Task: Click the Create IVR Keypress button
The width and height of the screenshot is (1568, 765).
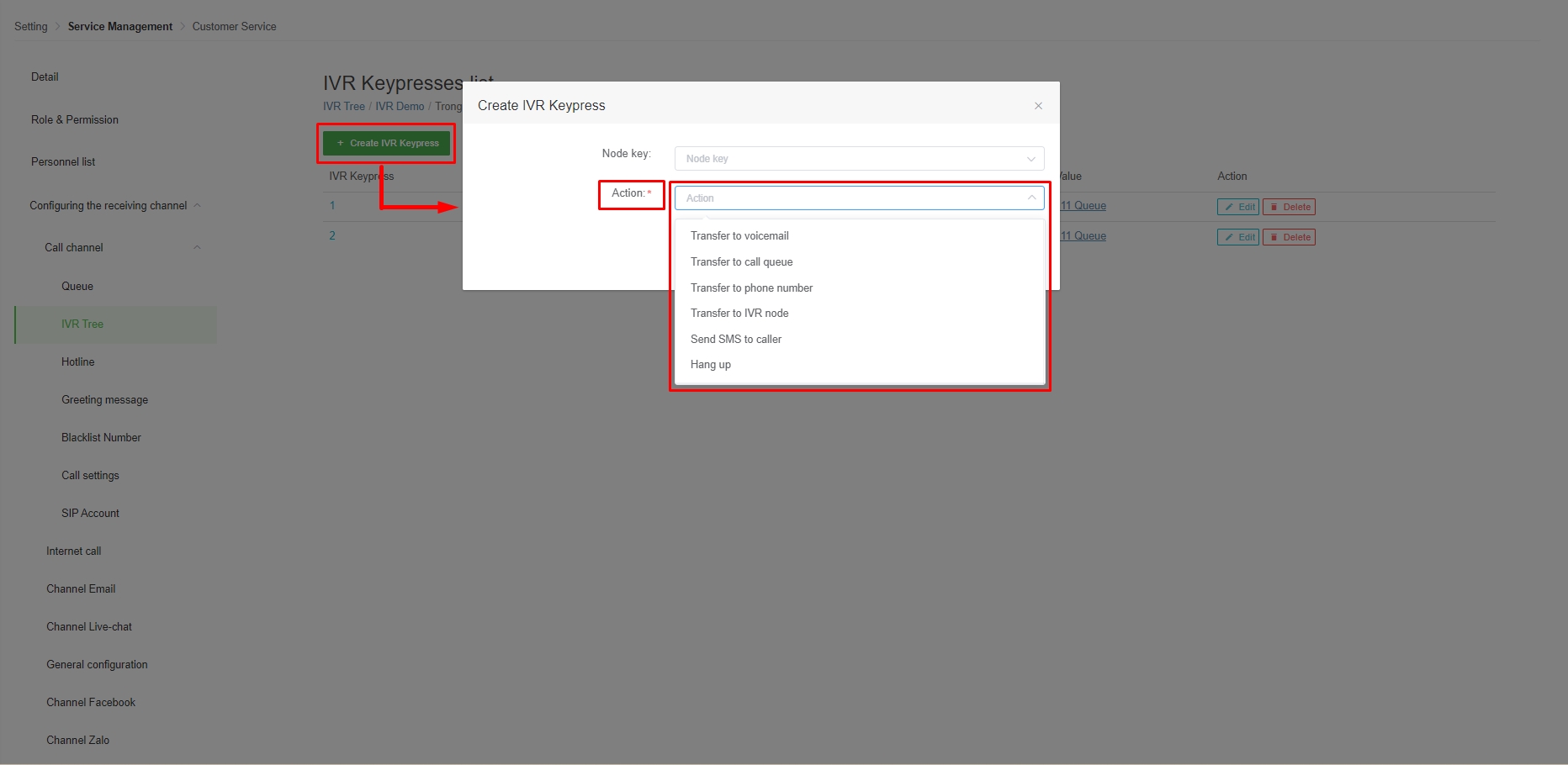Action: pos(387,144)
